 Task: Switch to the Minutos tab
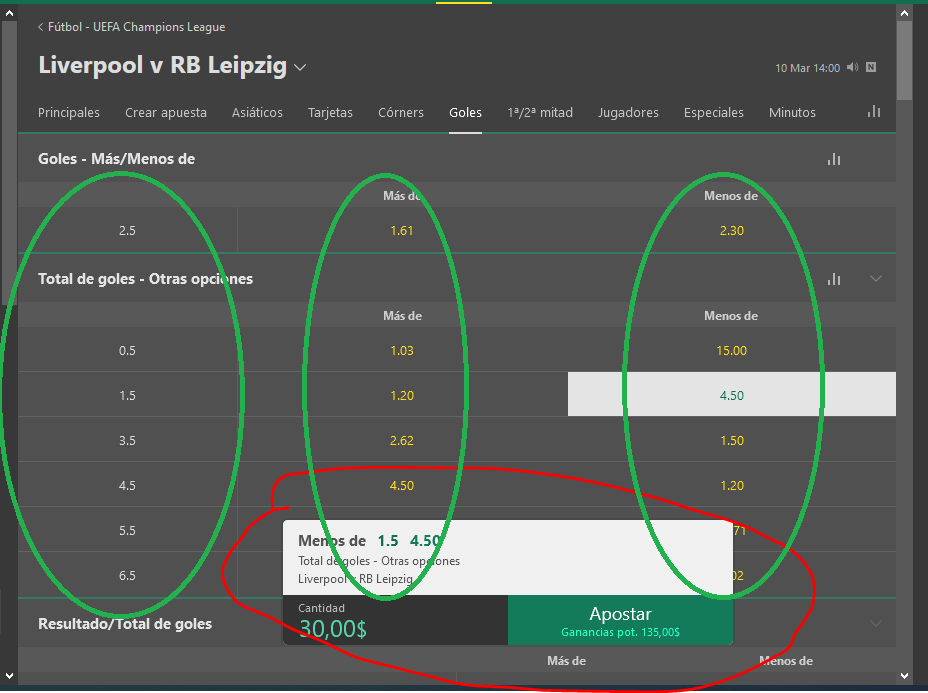tap(792, 112)
